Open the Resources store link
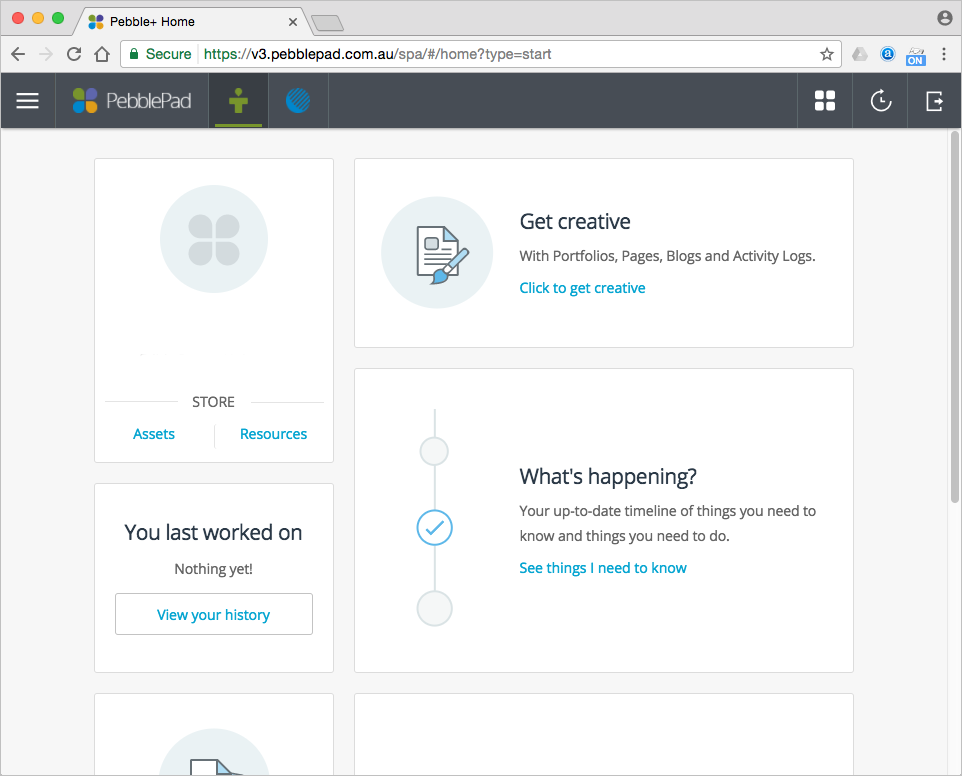962x776 pixels. (x=273, y=434)
